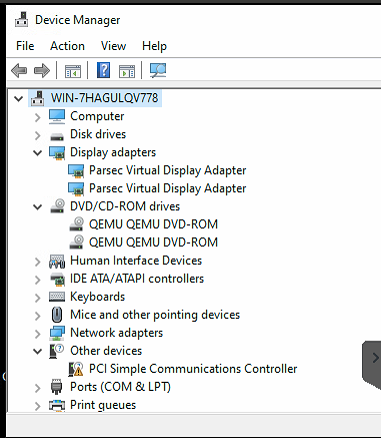Screen dimensions: 381x438
Task: Select the DVD/CD-ROM drives text label
Action: point(125,206)
